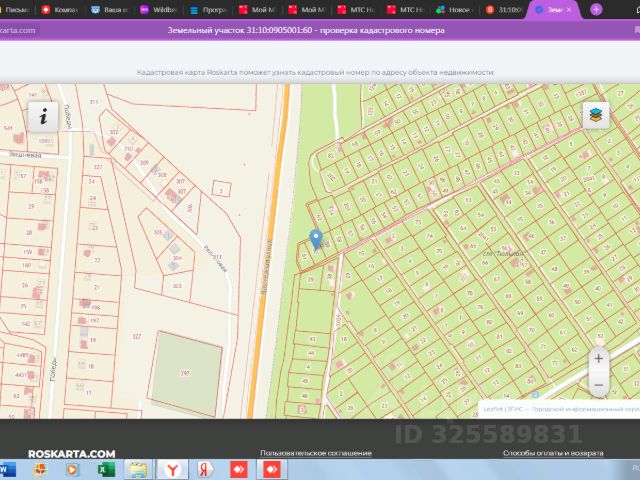Switch to the Компания tab
Viewport: 640px width, 480px height.
[x=60, y=10]
